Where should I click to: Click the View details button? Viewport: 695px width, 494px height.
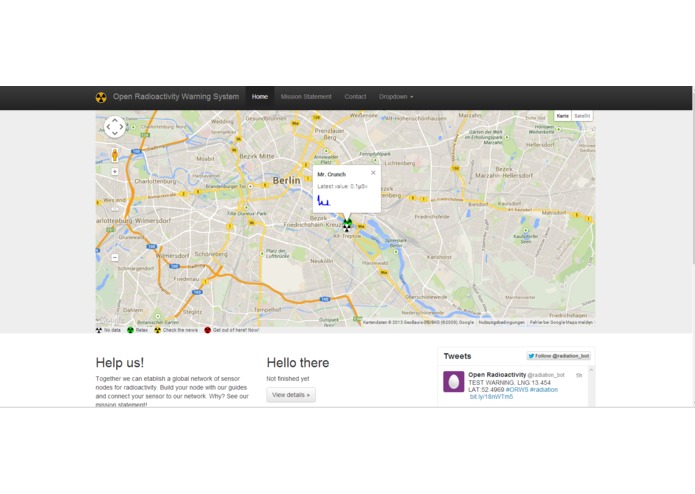[x=291, y=395]
